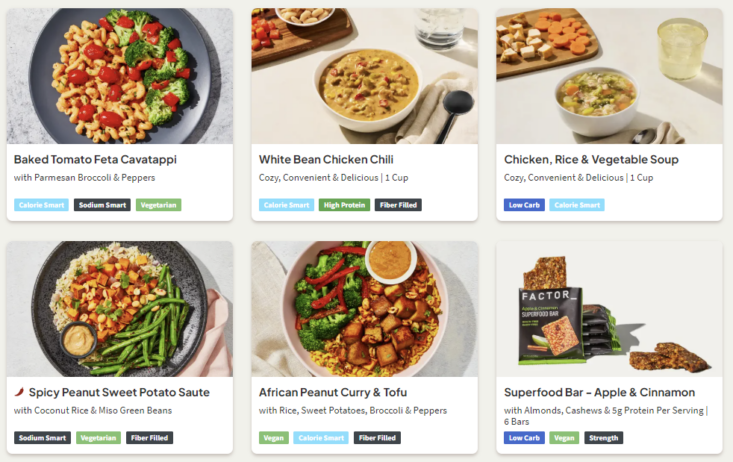Click the Vegan tag on African Peanut Curry
The image size is (733, 462).
click(273, 437)
